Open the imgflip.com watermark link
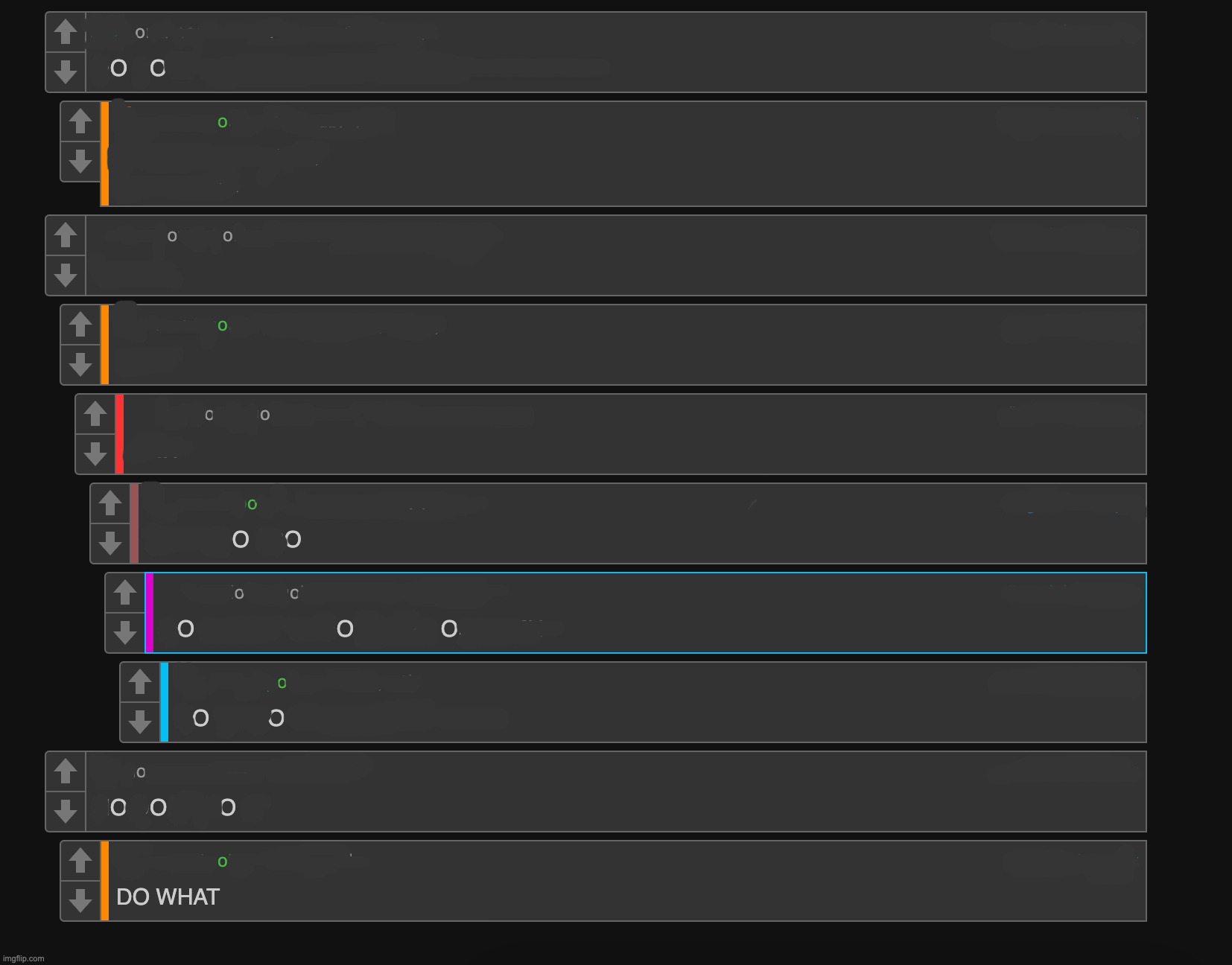 [24, 958]
